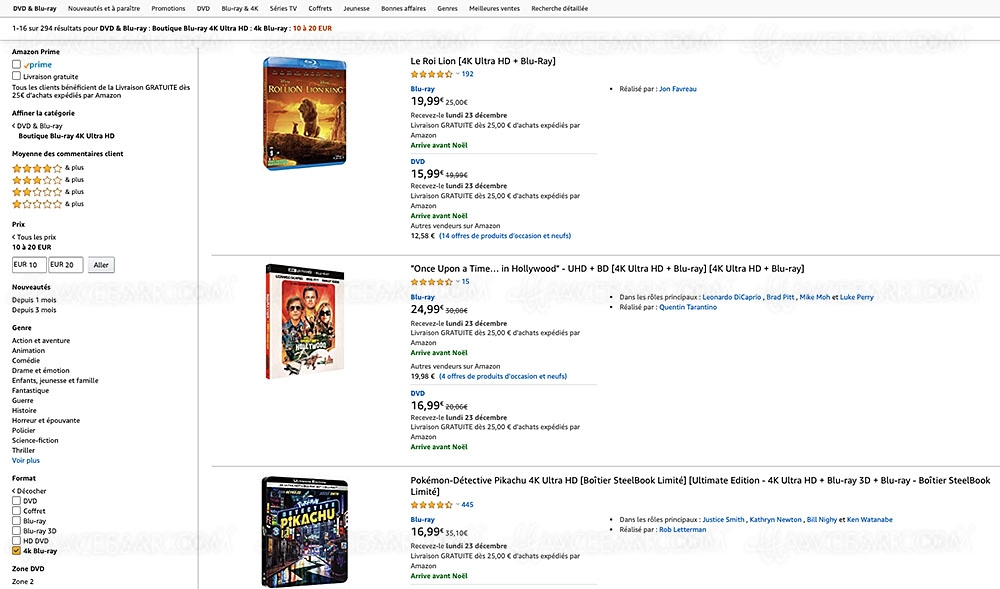The height and width of the screenshot is (589, 1000).
Task: Enable the prime filter checkbox
Action: click(15, 64)
